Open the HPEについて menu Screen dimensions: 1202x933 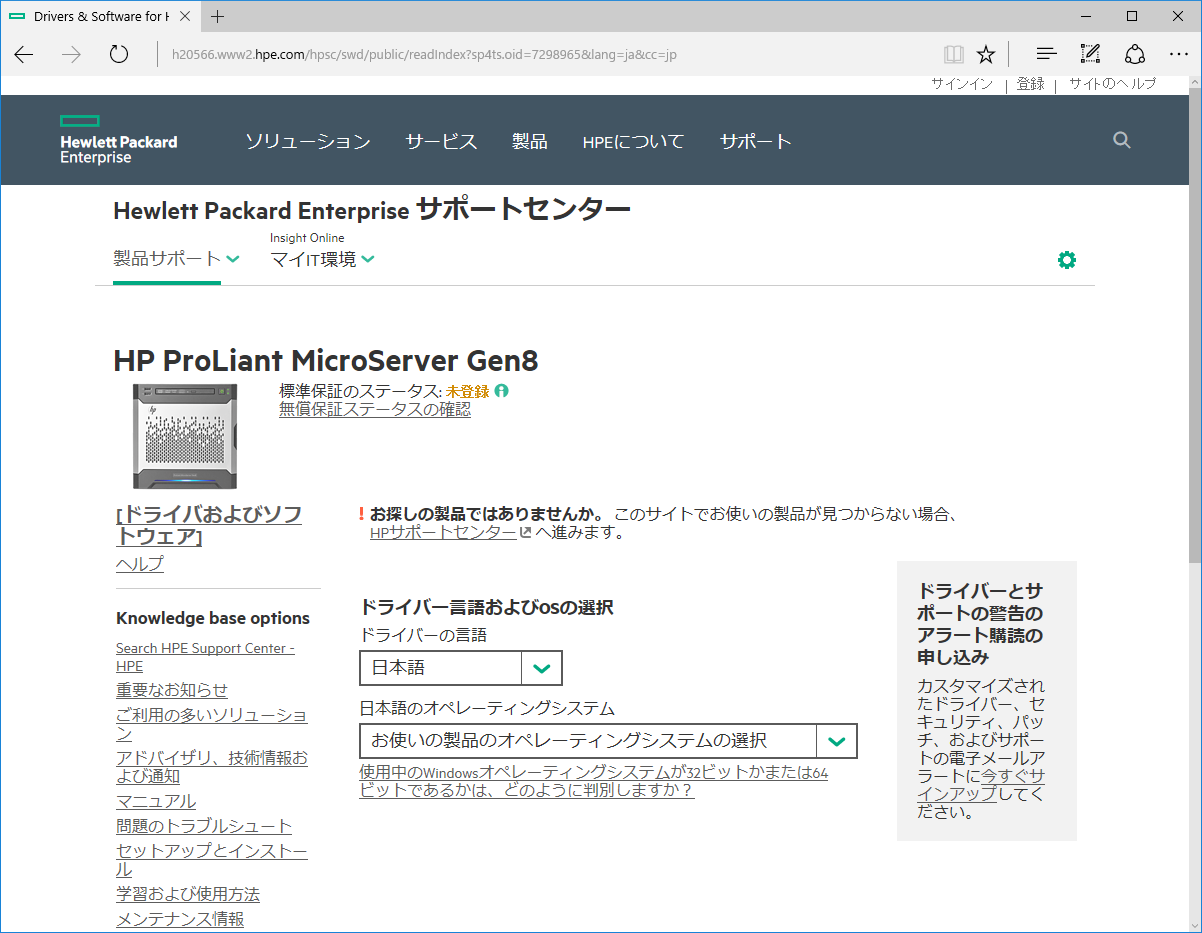tap(633, 142)
